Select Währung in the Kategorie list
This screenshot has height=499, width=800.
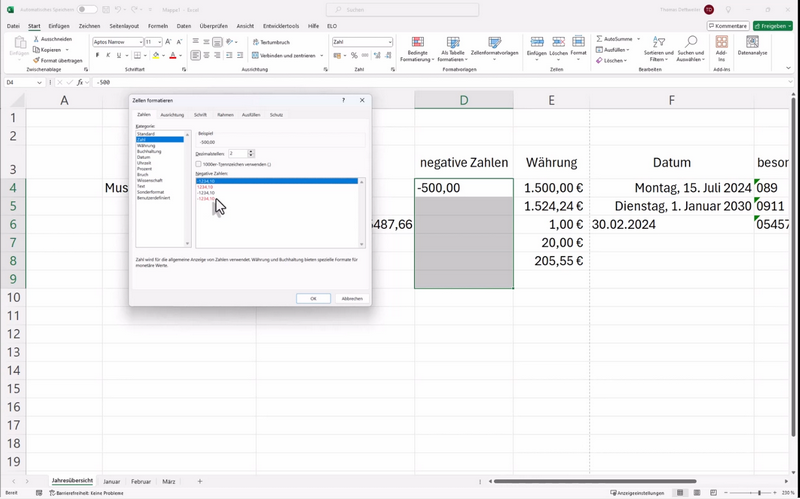pos(146,145)
